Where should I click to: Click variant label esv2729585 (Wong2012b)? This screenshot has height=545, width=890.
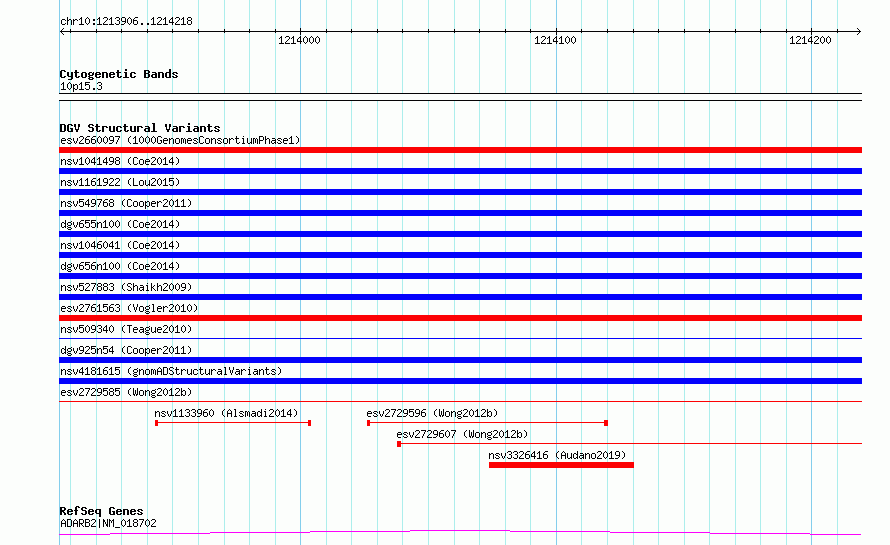[x=126, y=392]
